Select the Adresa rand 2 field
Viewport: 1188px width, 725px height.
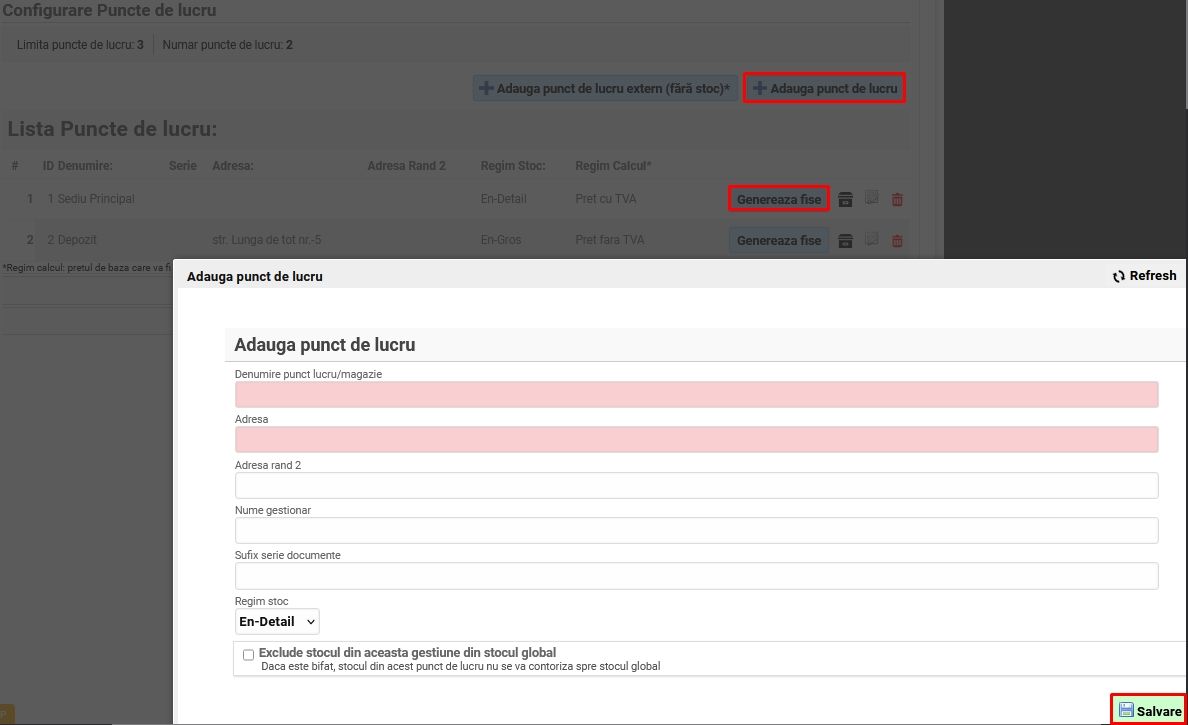click(x=696, y=485)
